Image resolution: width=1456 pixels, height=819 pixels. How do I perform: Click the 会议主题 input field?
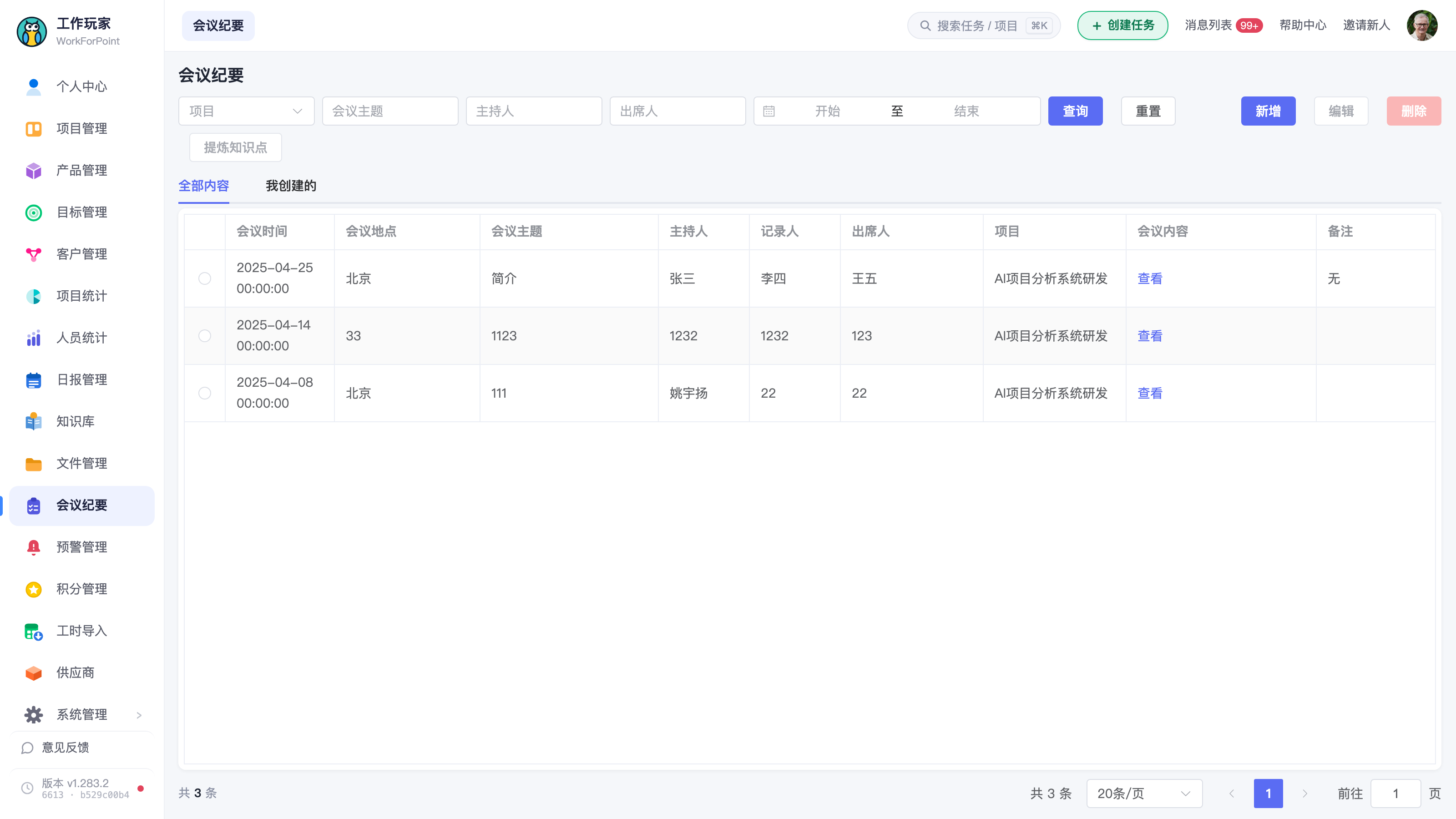point(390,111)
